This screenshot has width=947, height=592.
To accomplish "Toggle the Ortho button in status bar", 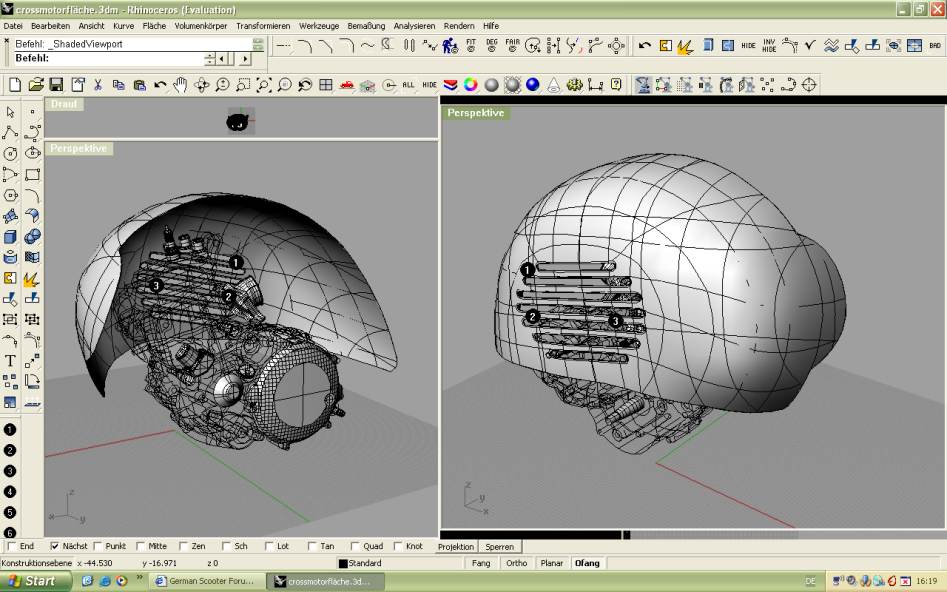I will (x=516, y=563).
